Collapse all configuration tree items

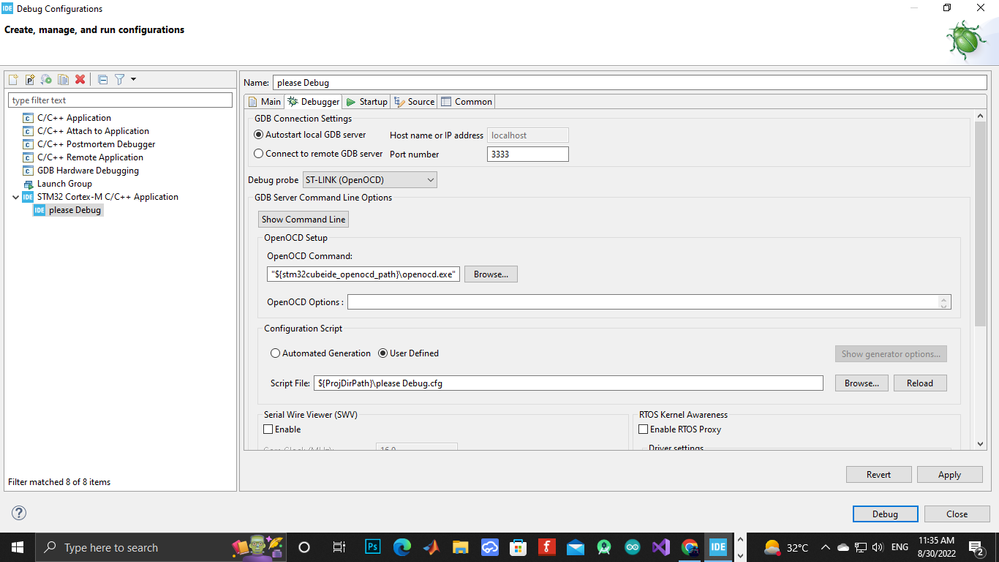click(103, 80)
